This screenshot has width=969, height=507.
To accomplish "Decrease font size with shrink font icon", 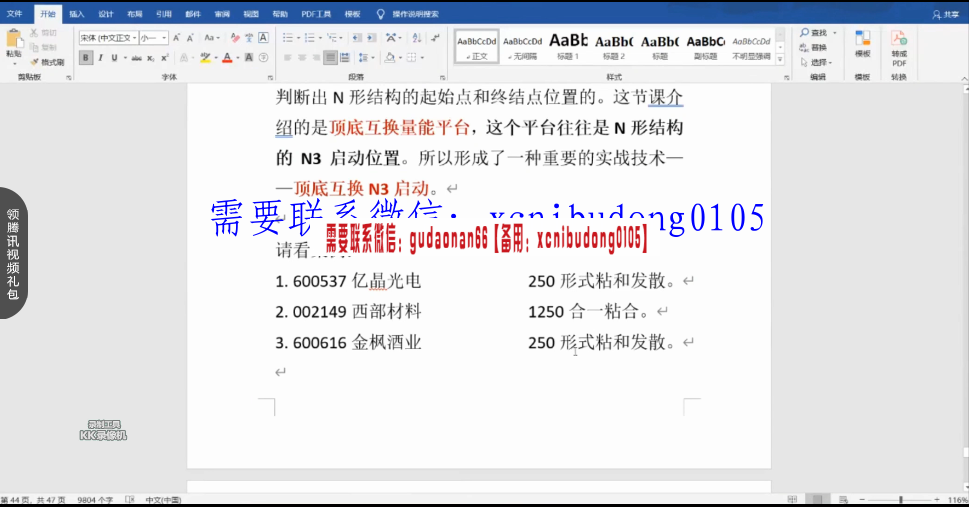I will [x=190, y=38].
